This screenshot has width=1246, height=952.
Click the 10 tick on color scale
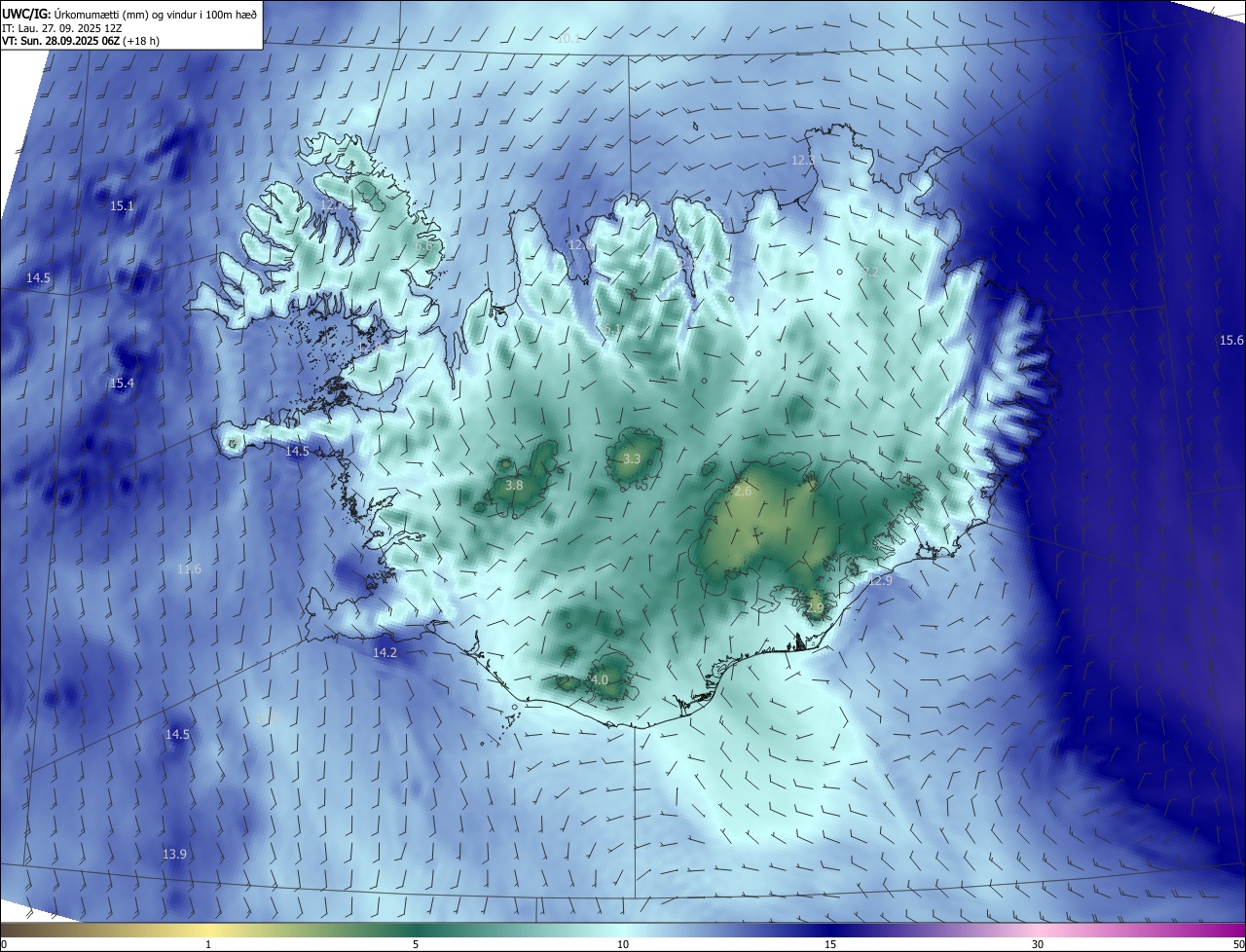click(623, 944)
